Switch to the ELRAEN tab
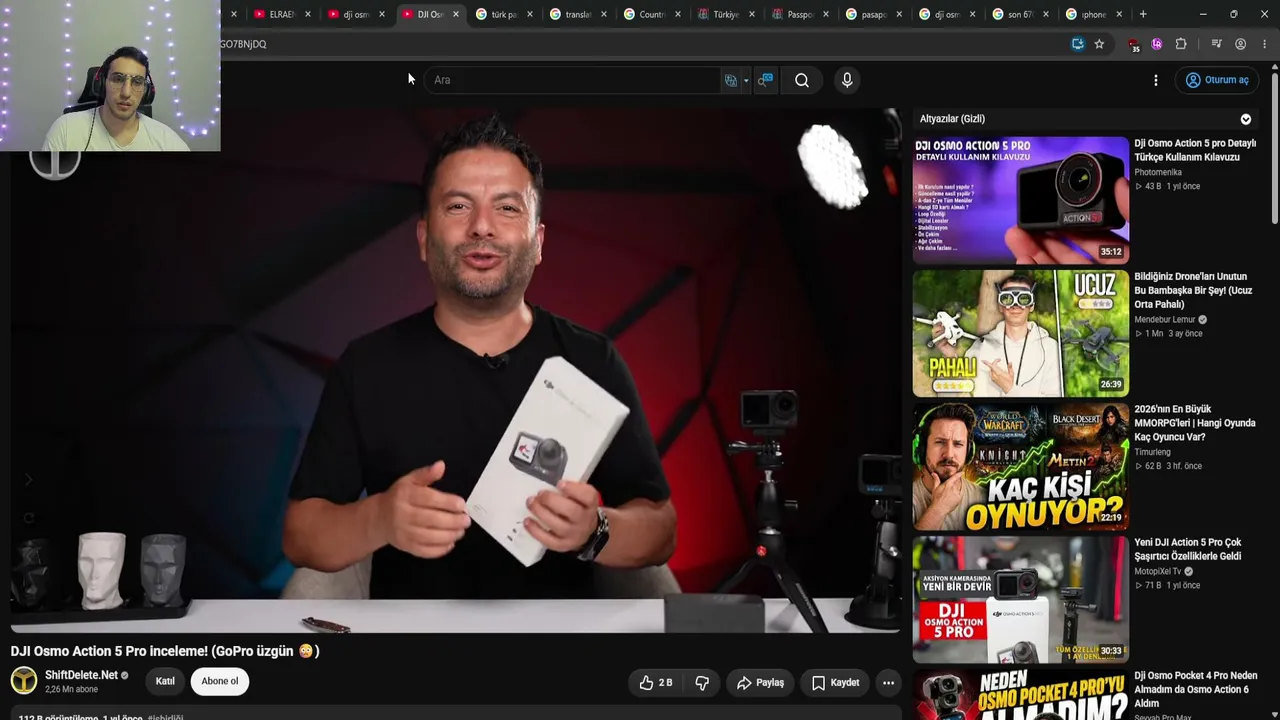 (x=282, y=14)
